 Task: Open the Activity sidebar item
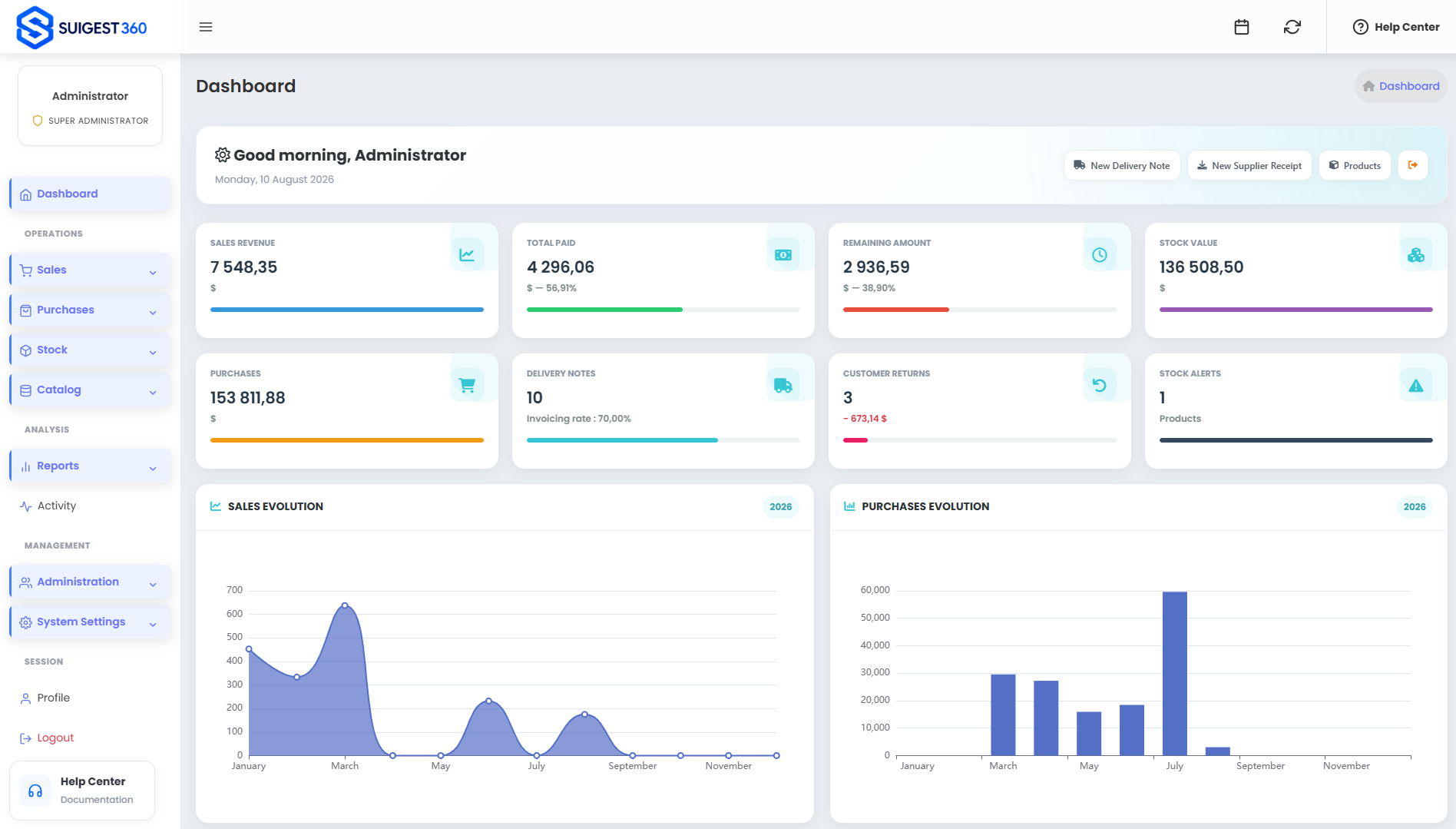(x=91, y=506)
